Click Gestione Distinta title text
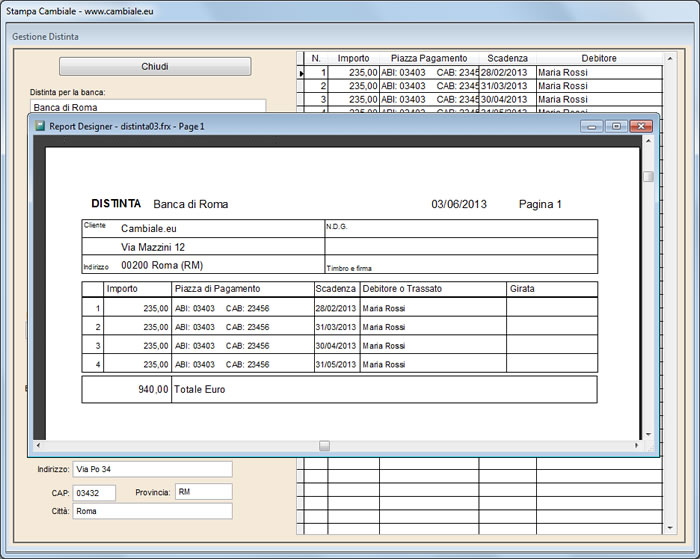The image size is (700, 559). pos(45,37)
